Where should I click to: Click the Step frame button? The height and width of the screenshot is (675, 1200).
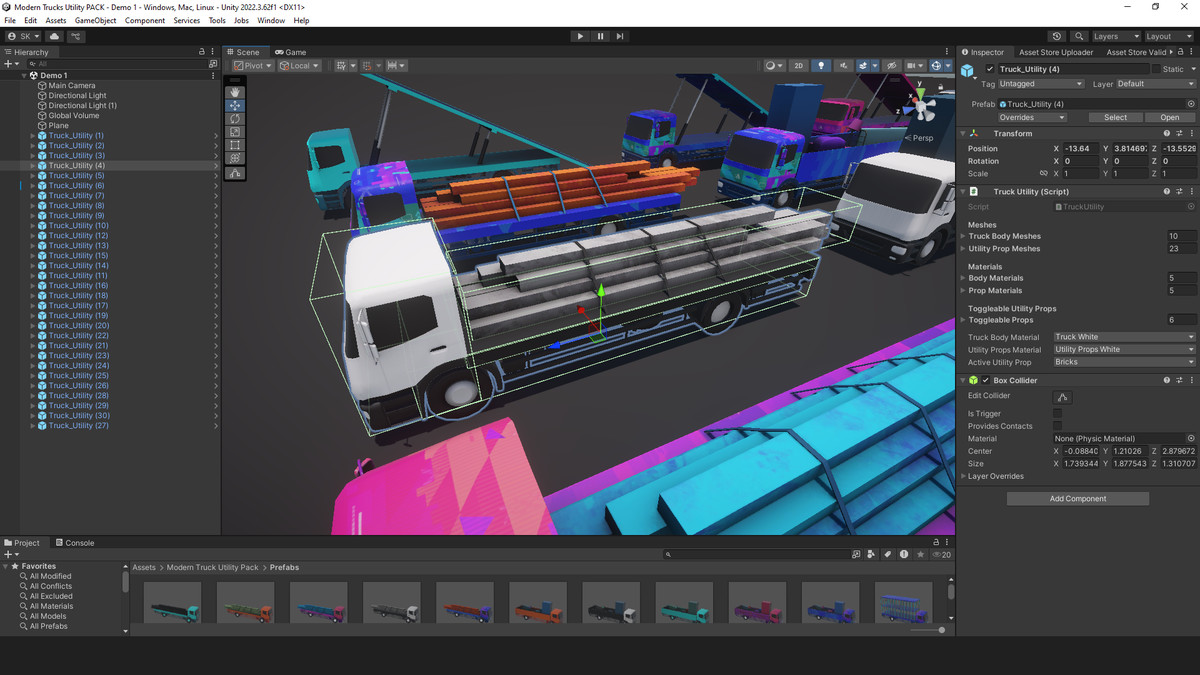[x=620, y=36]
